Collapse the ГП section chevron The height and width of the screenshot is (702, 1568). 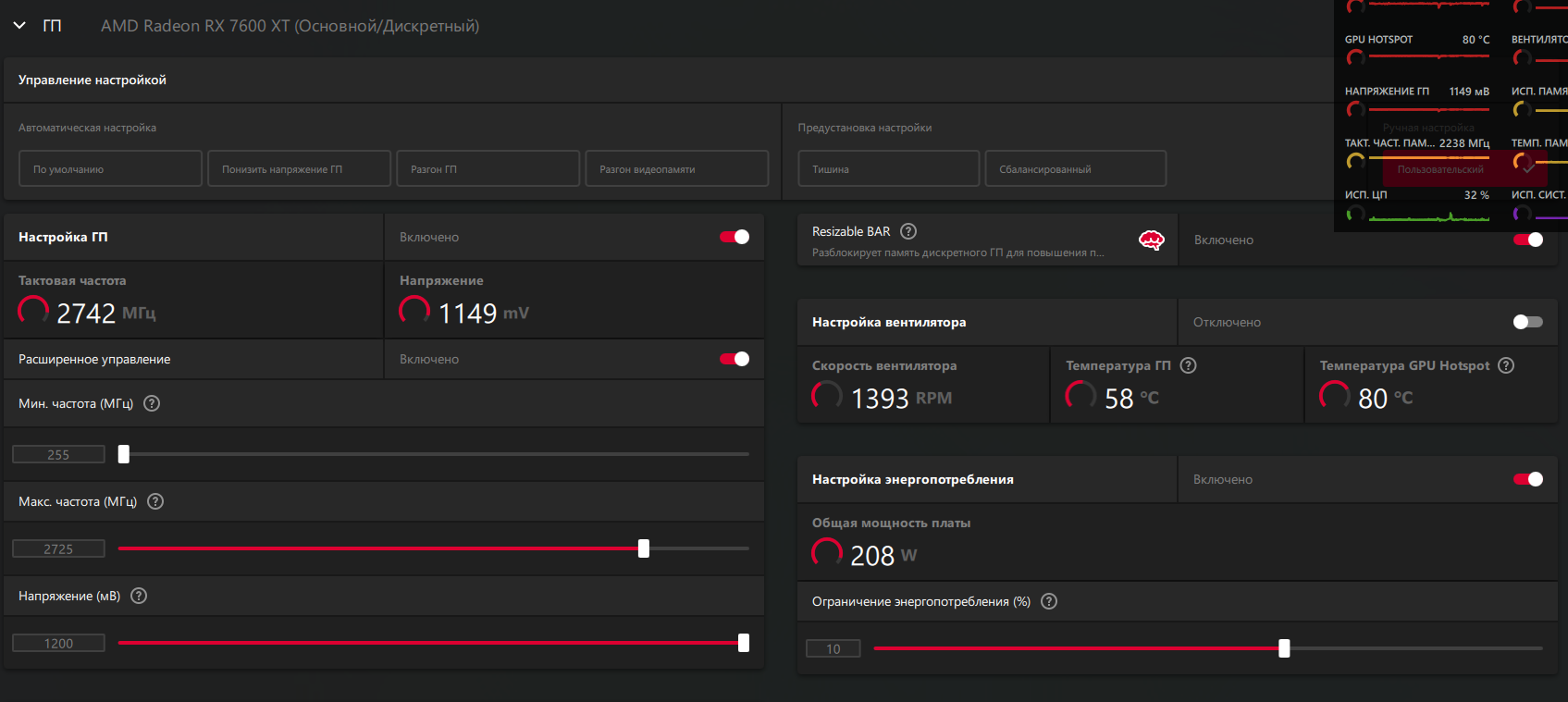click(19, 26)
